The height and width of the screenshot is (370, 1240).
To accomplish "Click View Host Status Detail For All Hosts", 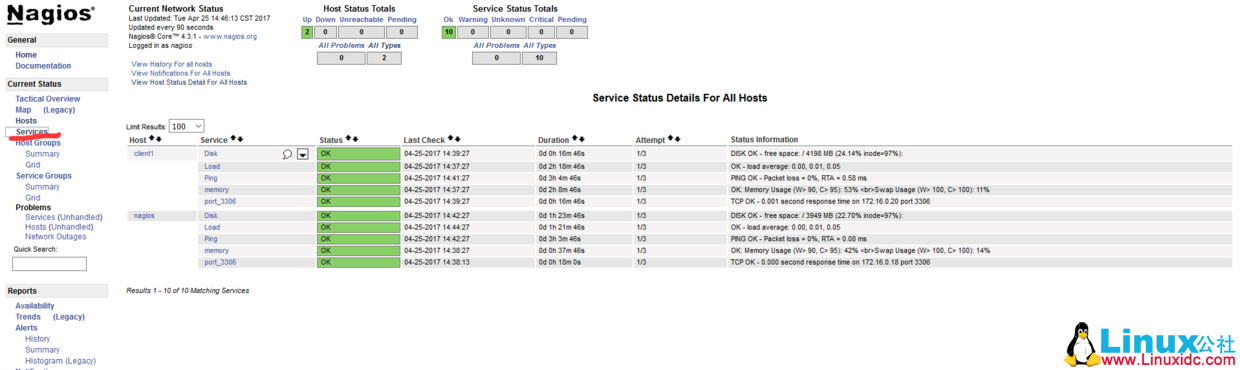I will pyautogui.click(x=189, y=82).
